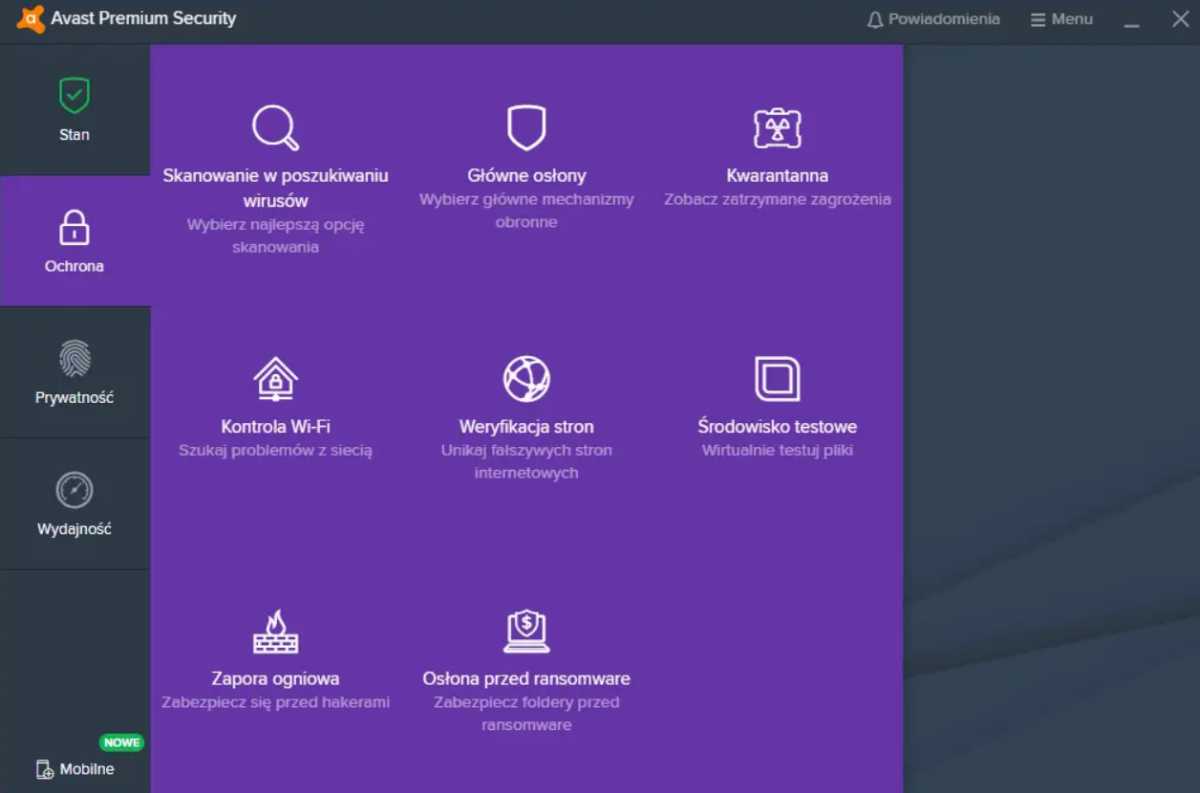Open the Powiadomienia notification bell
The image size is (1200, 793).
pos(873,18)
